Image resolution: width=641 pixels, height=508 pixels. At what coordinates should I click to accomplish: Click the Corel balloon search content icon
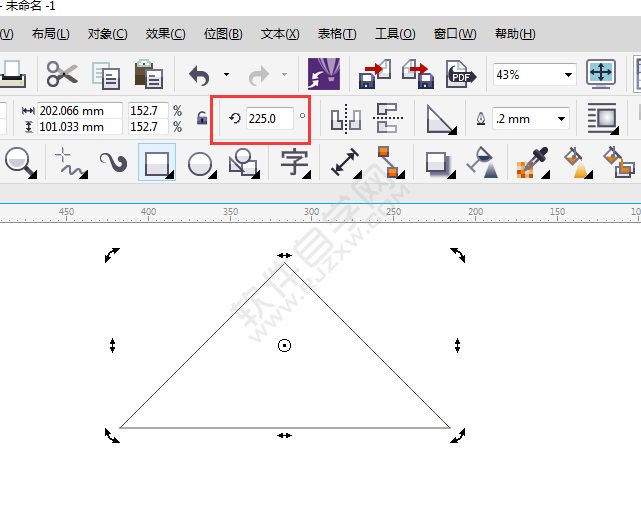pos(324,74)
